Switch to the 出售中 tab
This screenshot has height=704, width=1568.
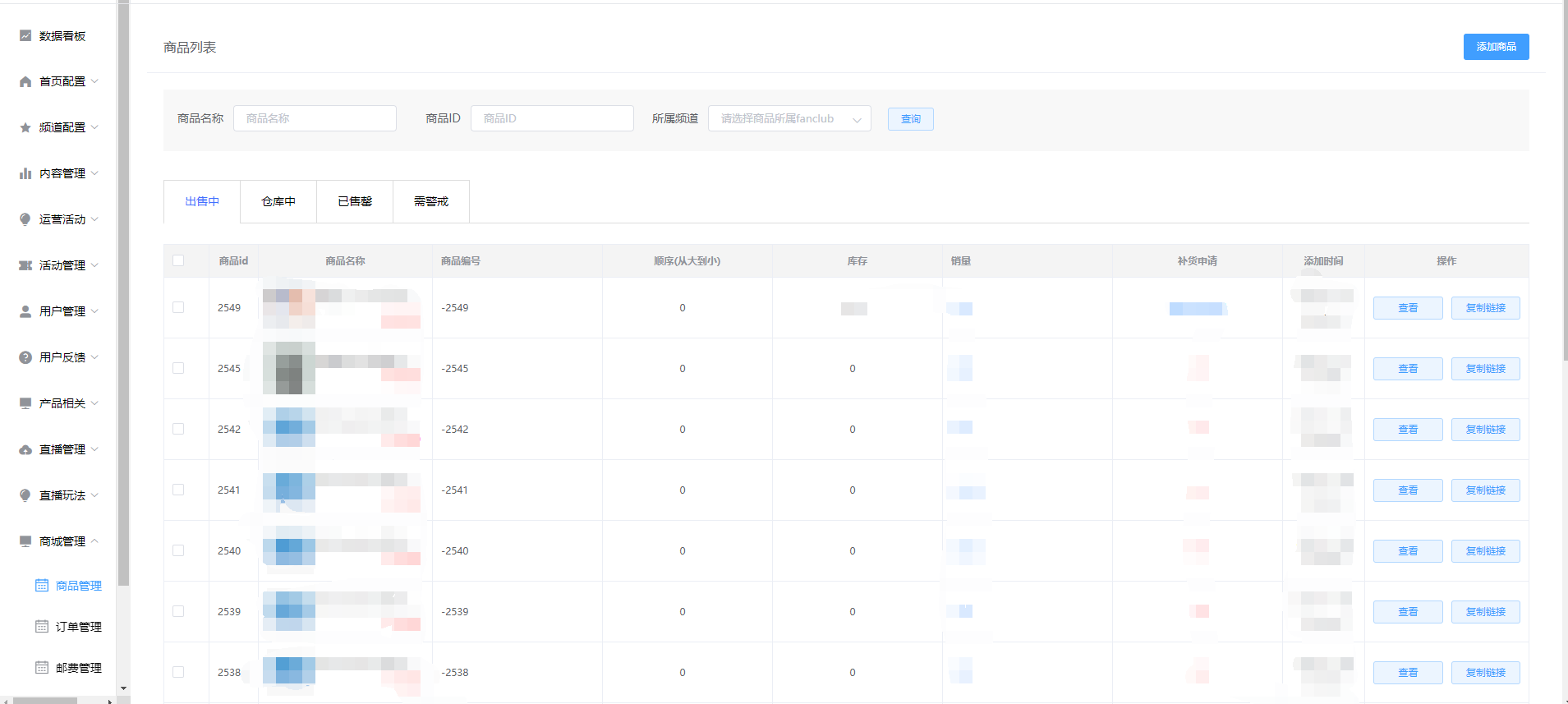pos(202,201)
